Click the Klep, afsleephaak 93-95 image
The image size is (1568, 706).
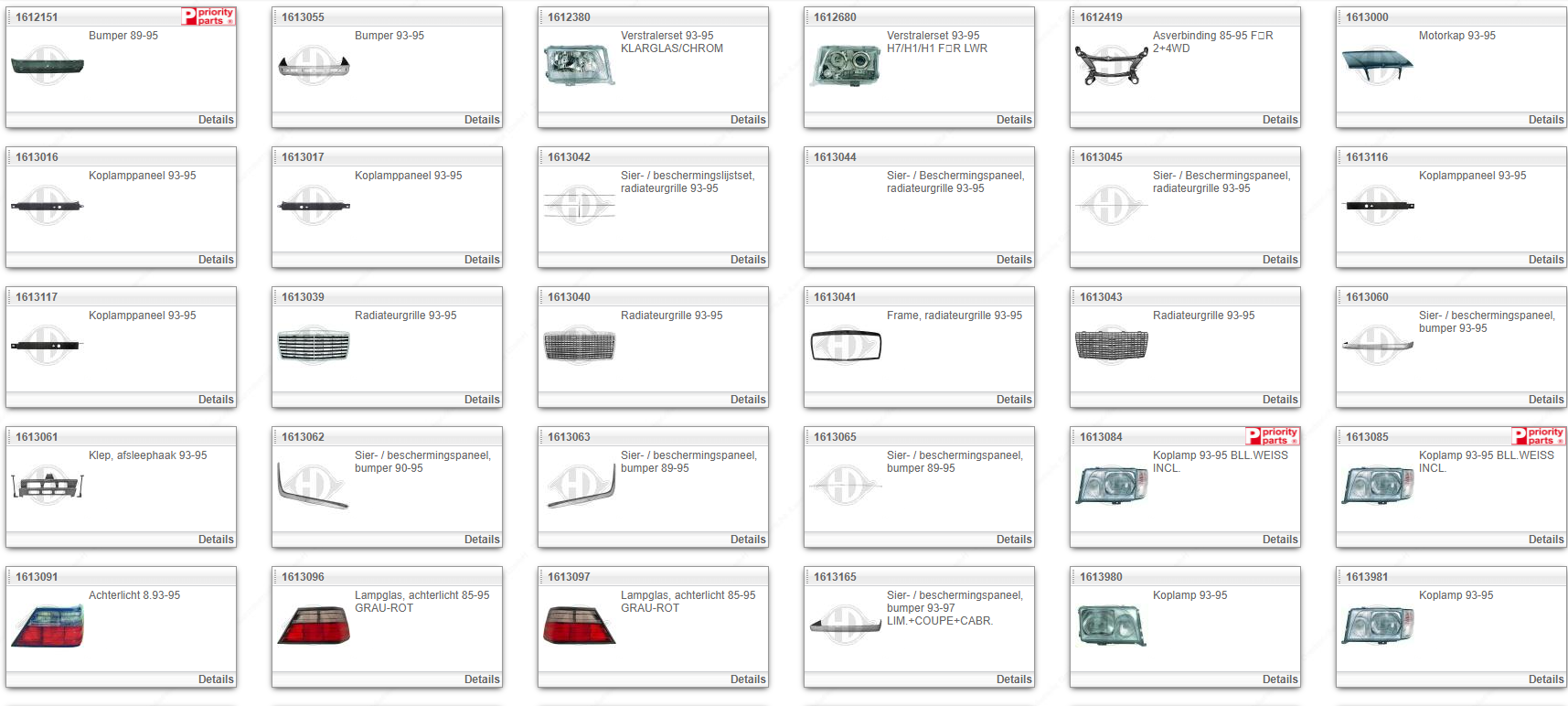coord(48,486)
